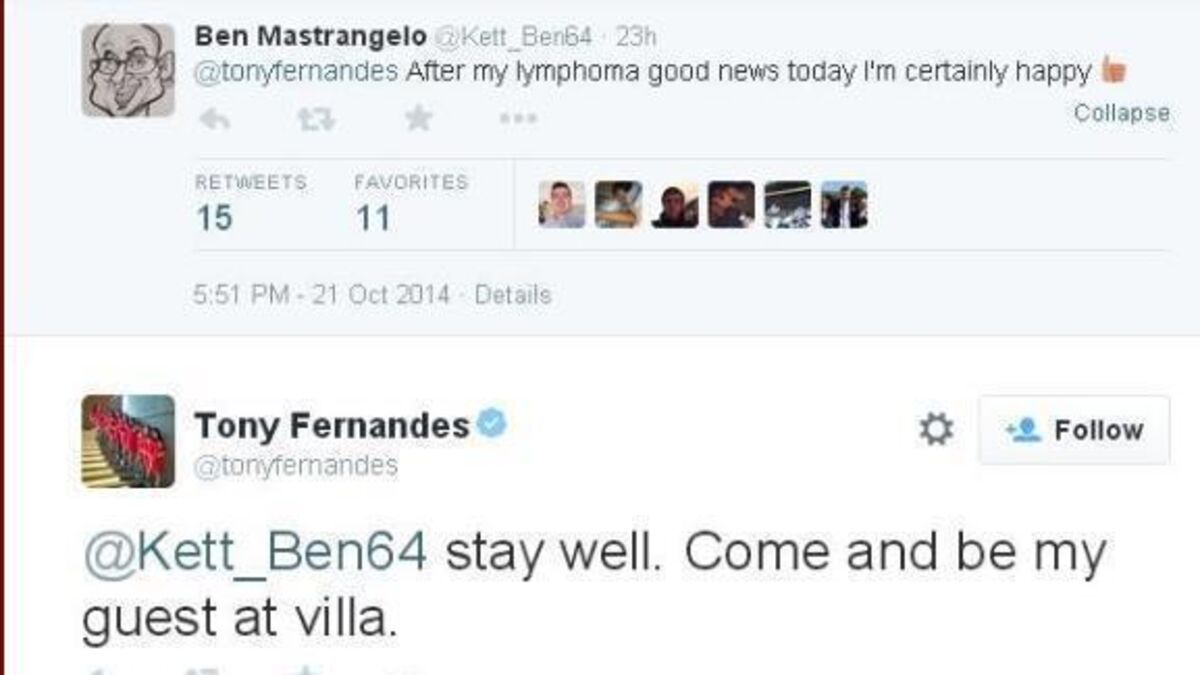Screen dimensions: 1200x675
Task: Click the first avatar in the favoriters row
Action: [x=561, y=204]
